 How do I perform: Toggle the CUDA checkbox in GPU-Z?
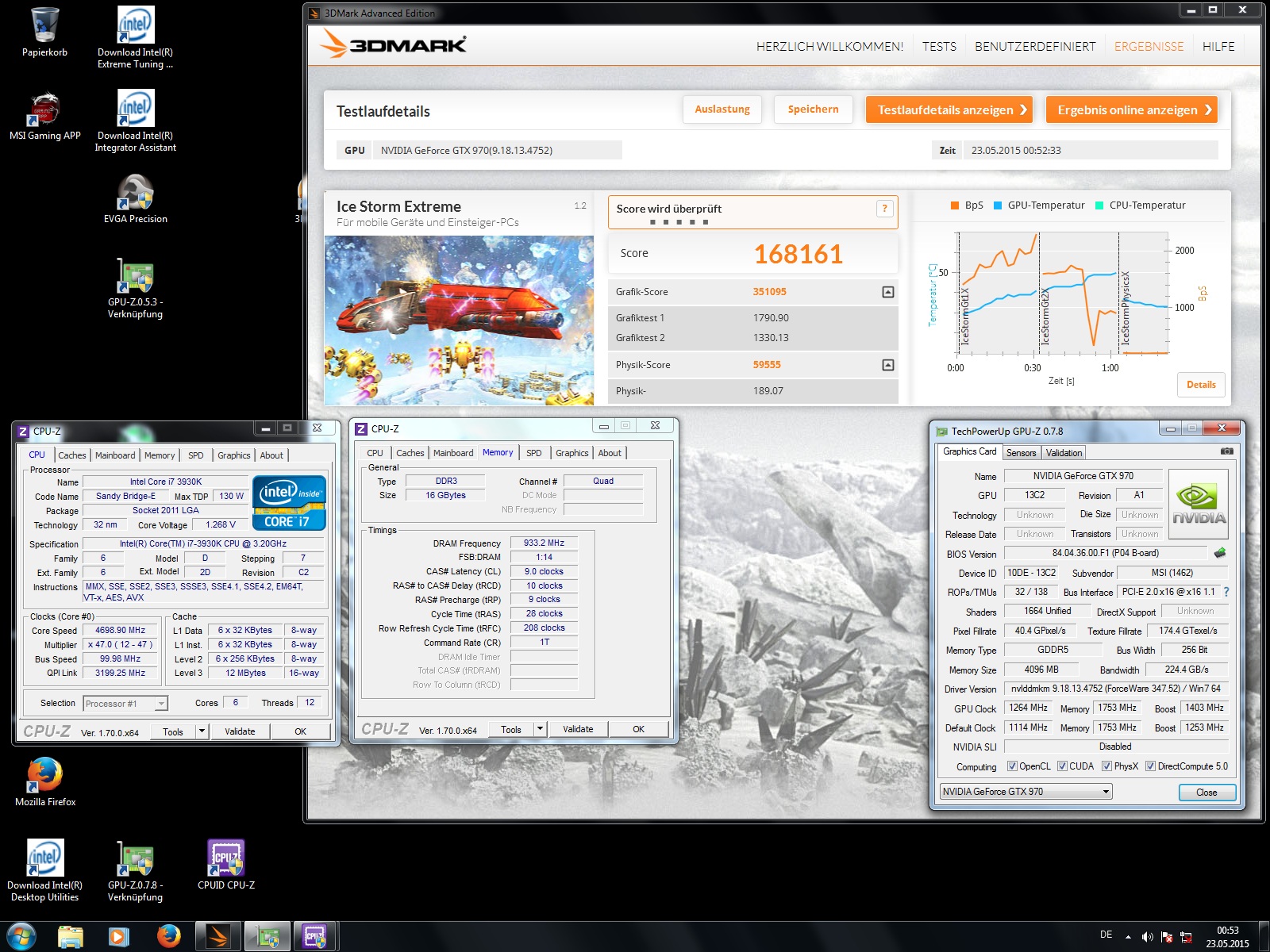[1062, 766]
